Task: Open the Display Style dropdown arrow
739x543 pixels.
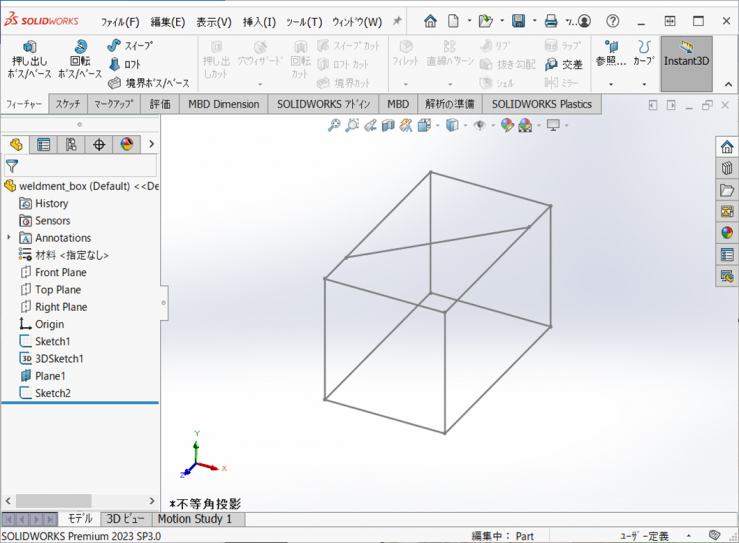Action: [465, 126]
